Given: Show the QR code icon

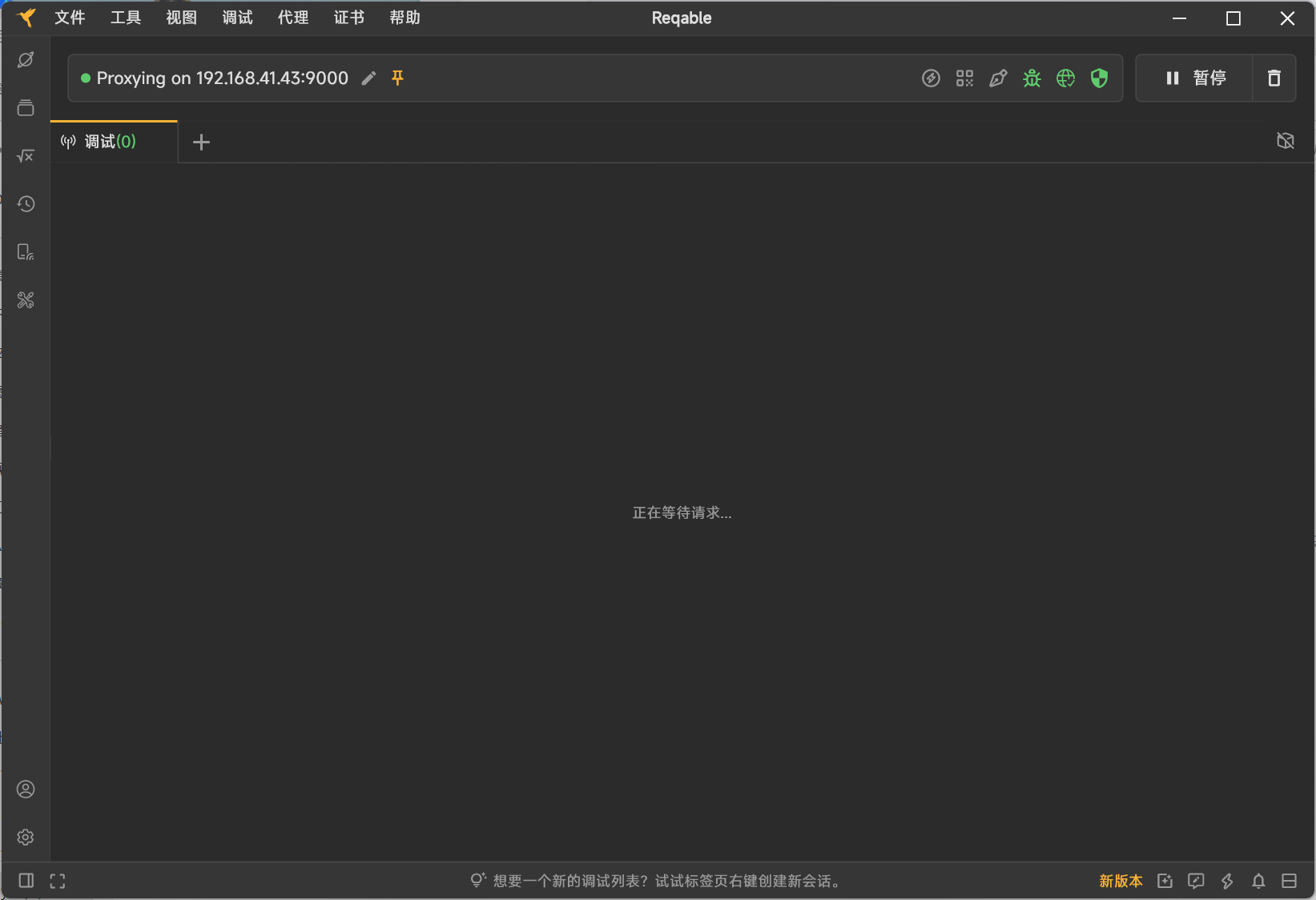Looking at the screenshot, I should coord(964,78).
